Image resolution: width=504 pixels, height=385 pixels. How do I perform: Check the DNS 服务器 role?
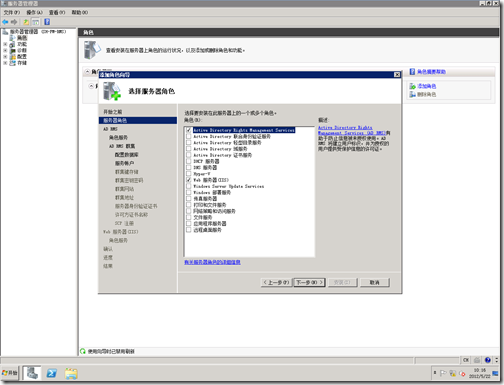tap(189, 167)
